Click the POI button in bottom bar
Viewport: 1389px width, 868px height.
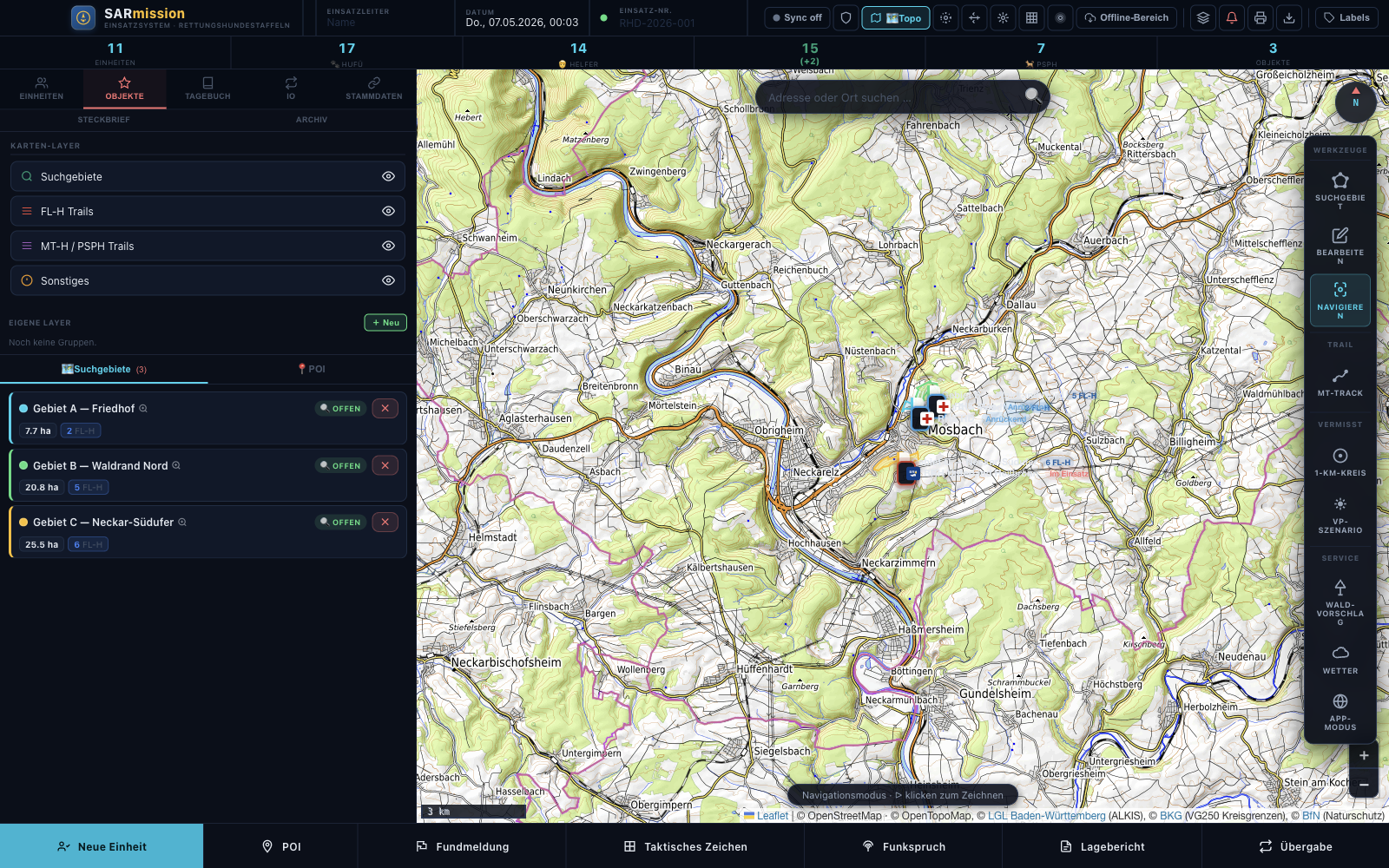pos(281,846)
